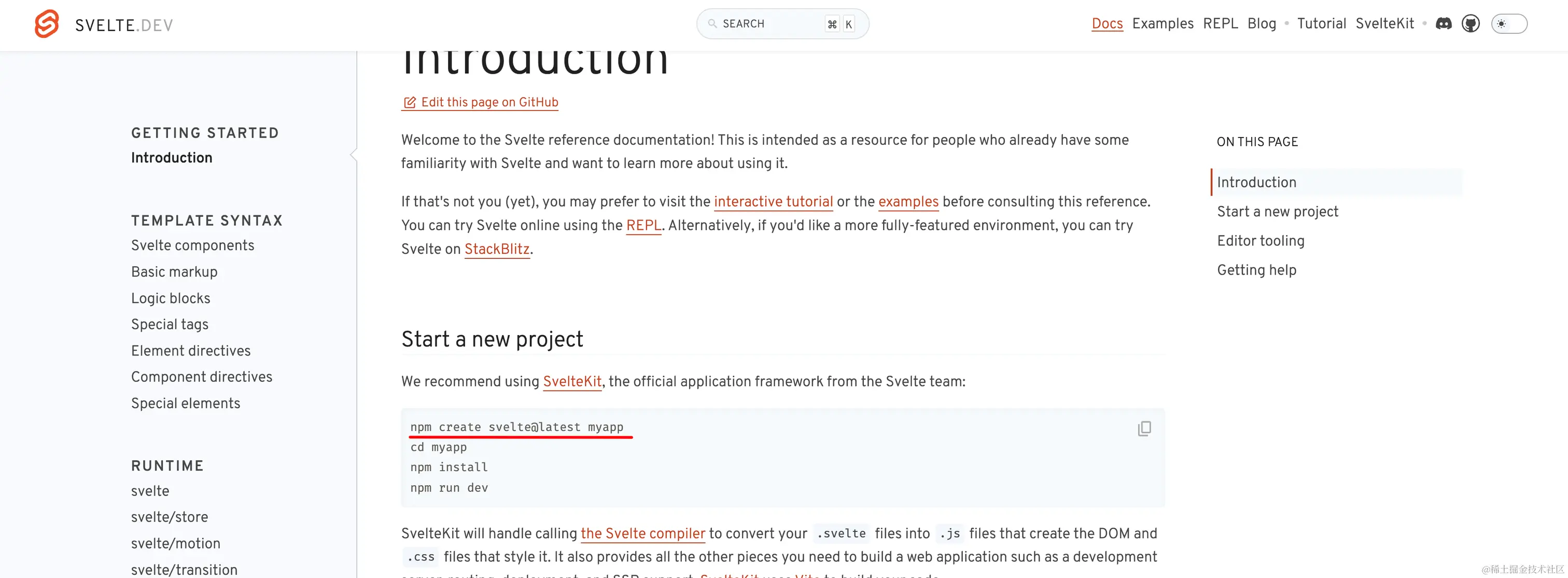1568x578 pixels.
Task: Click the npm install code line
Action: pos(449,467)
